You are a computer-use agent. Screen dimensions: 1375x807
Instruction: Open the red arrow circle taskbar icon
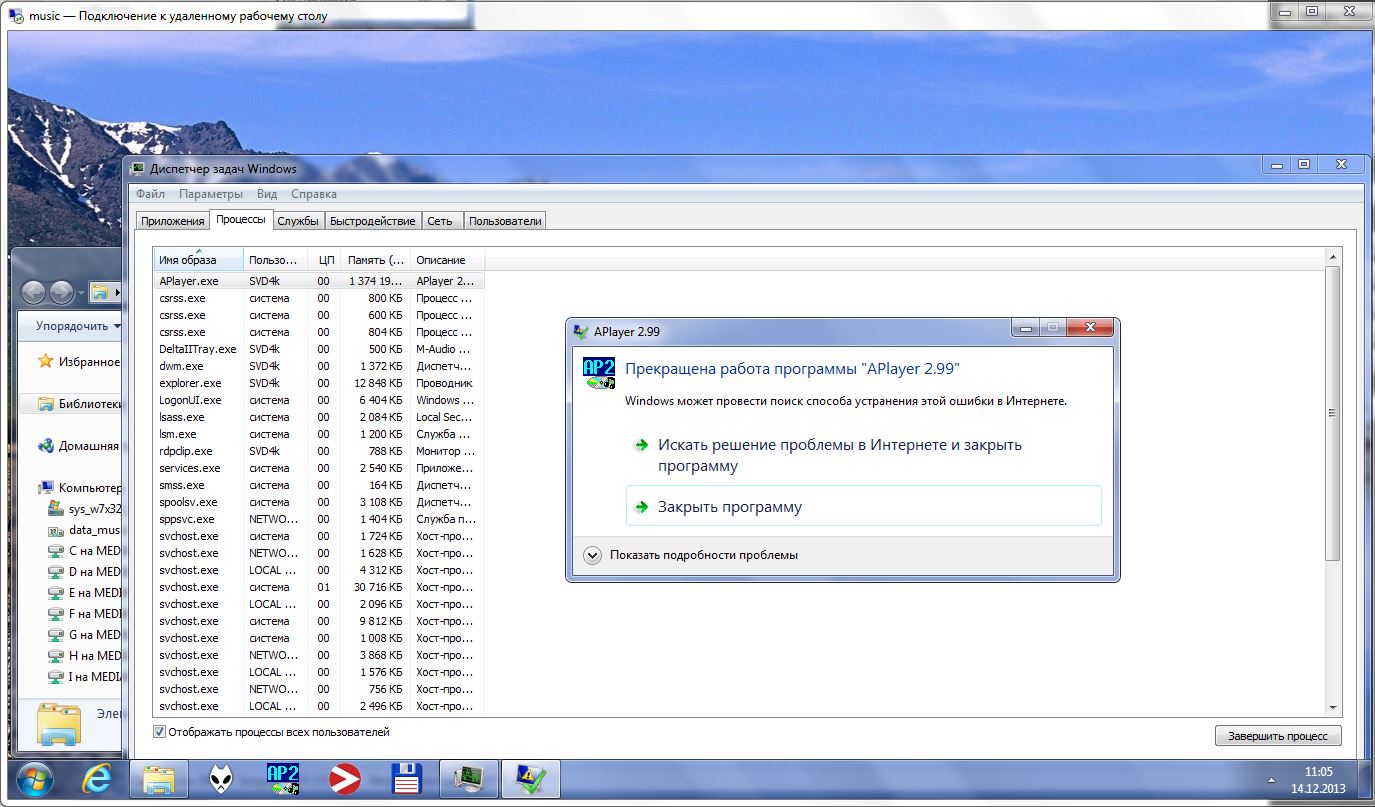tap(345, 778)
